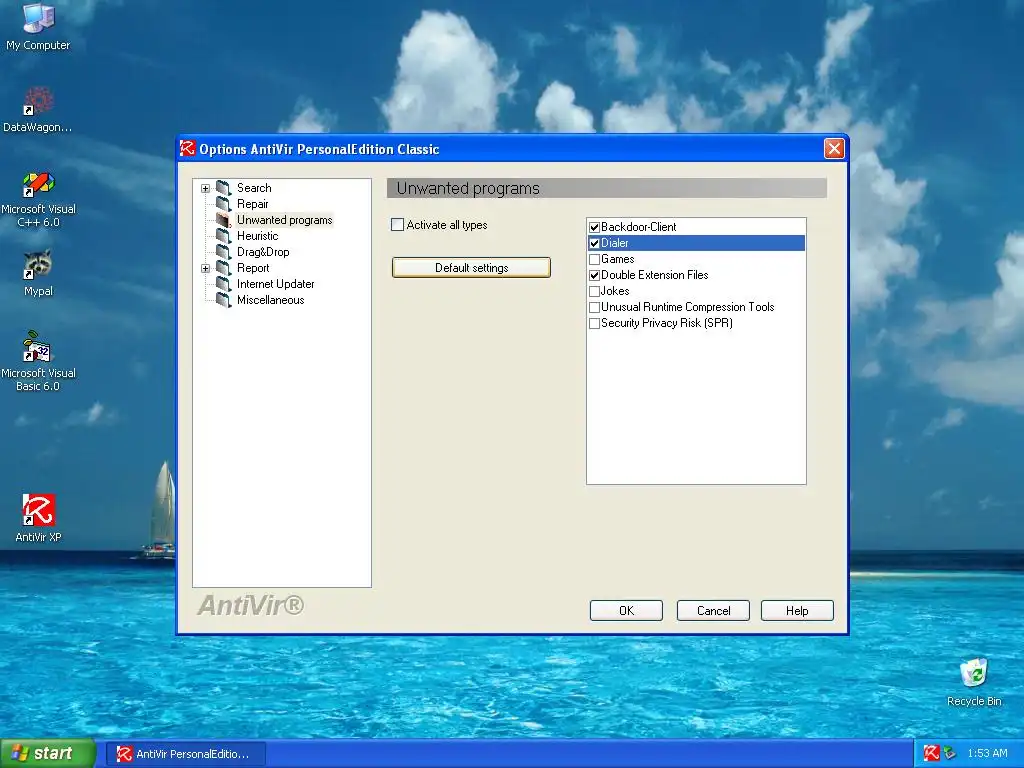Select Internet Updater in the tree
Viewport: 1024px width, 768px height.
275,284
